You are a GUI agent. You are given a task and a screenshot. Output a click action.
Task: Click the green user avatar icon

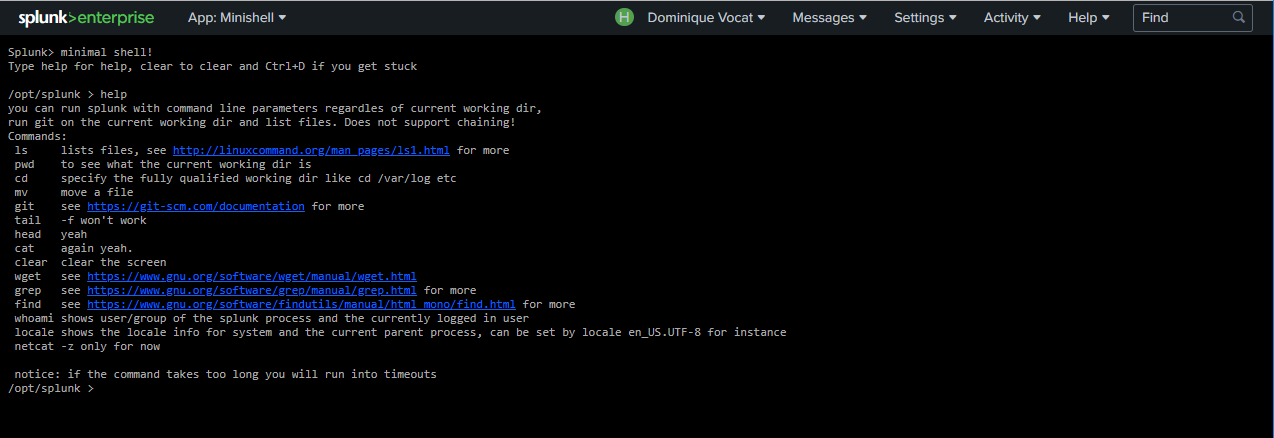pos(625,17)
